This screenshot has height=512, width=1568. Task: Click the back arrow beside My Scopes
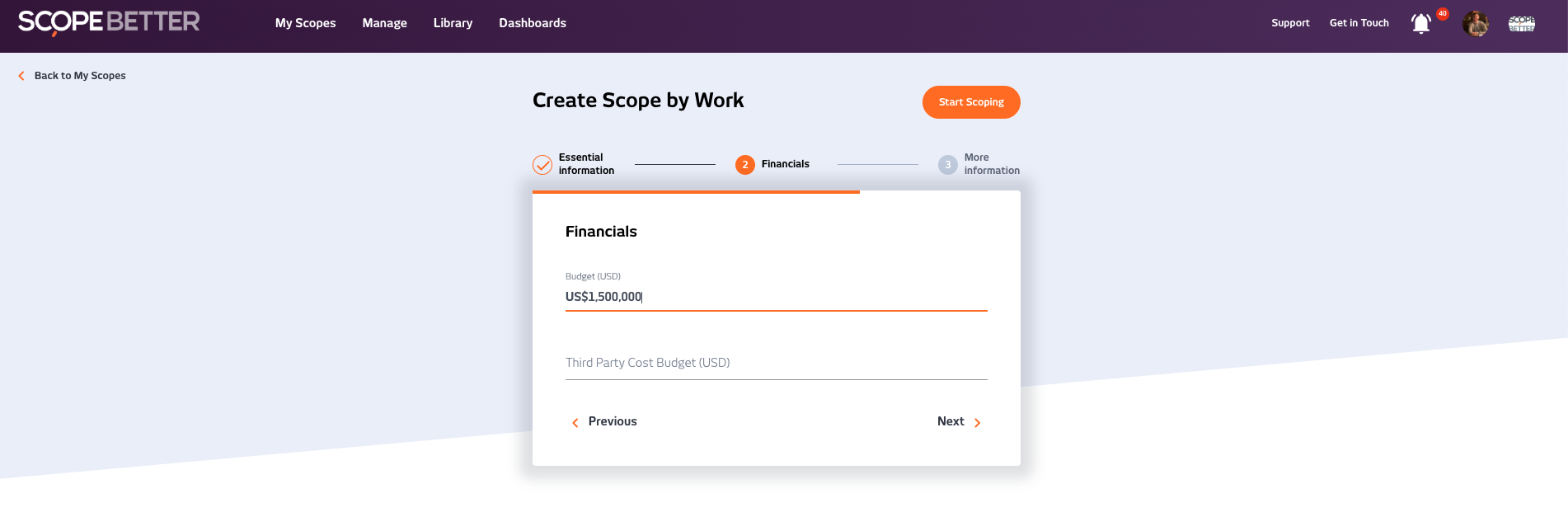click(x=21, y=76)
